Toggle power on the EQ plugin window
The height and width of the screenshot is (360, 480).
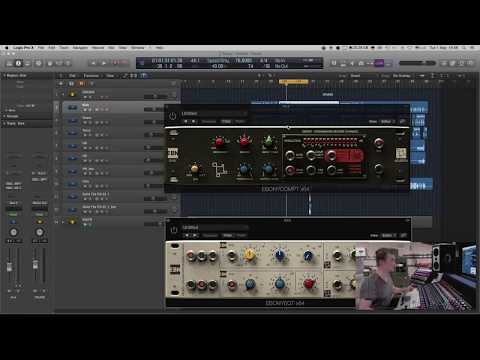point(174,230)
